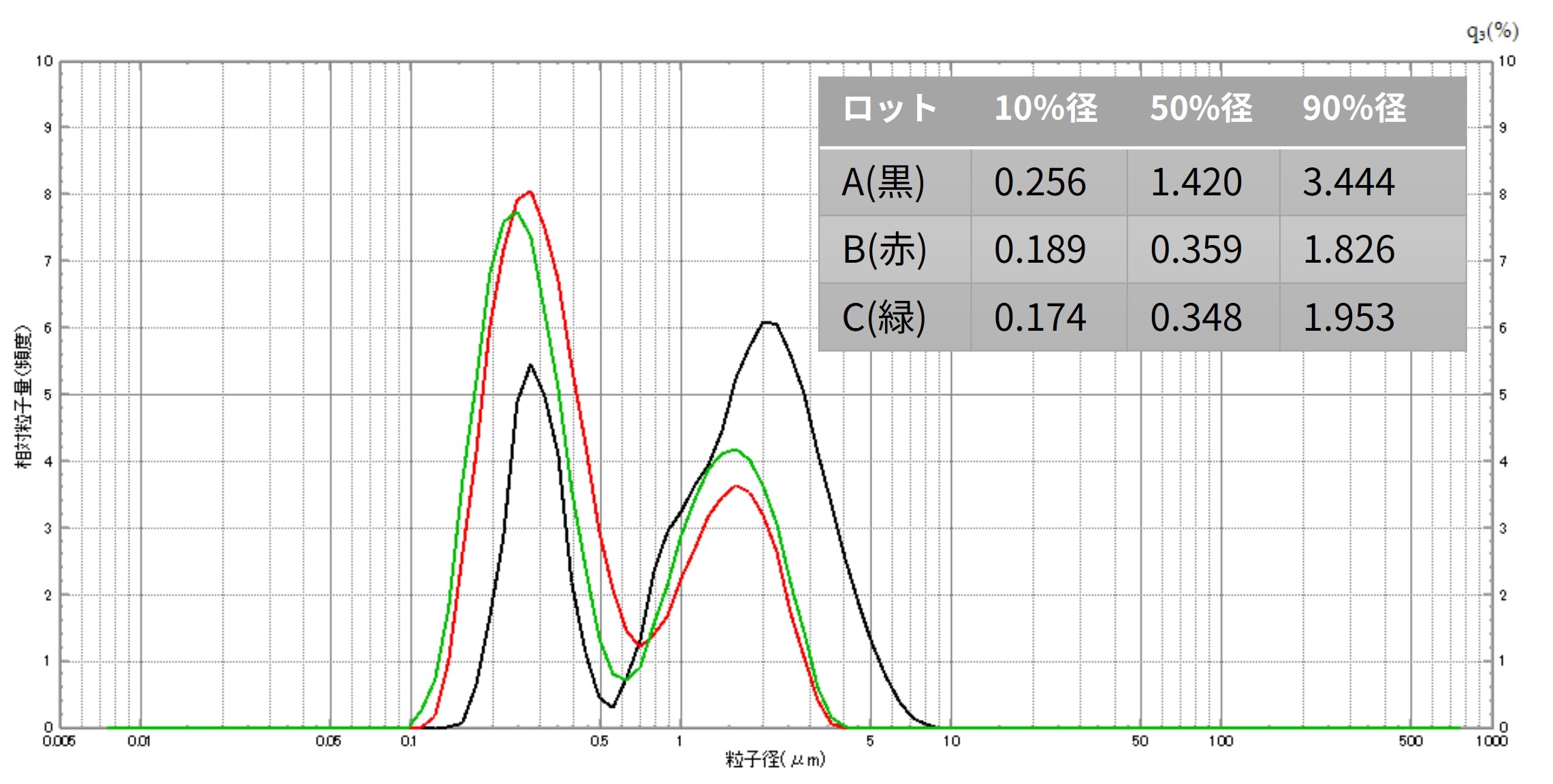Screen dimensions: 1553x784
Task: Click value 3.444 in table
Action: (1349, 182)
